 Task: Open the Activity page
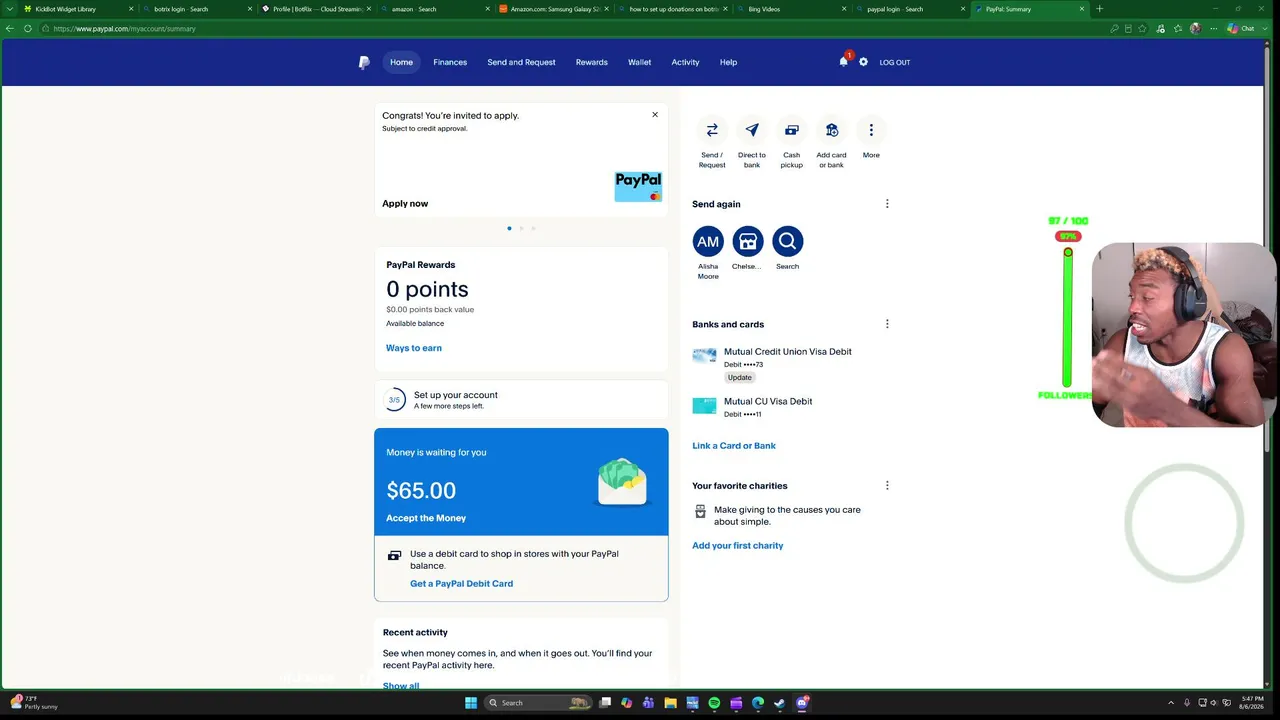click(685, 62)
